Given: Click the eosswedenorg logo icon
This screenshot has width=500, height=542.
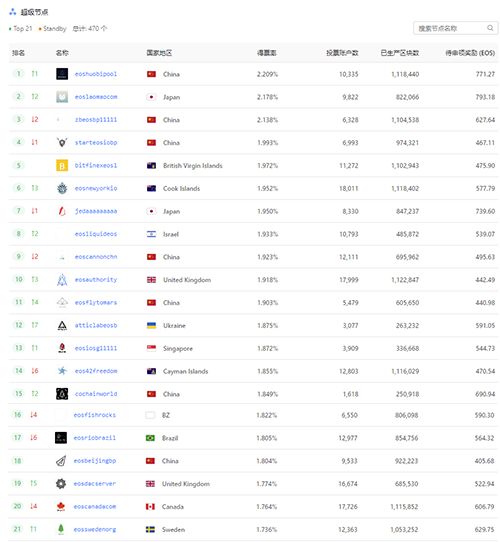Looking at the screenshot, I should pyautogui.click(x=61, y=529).
